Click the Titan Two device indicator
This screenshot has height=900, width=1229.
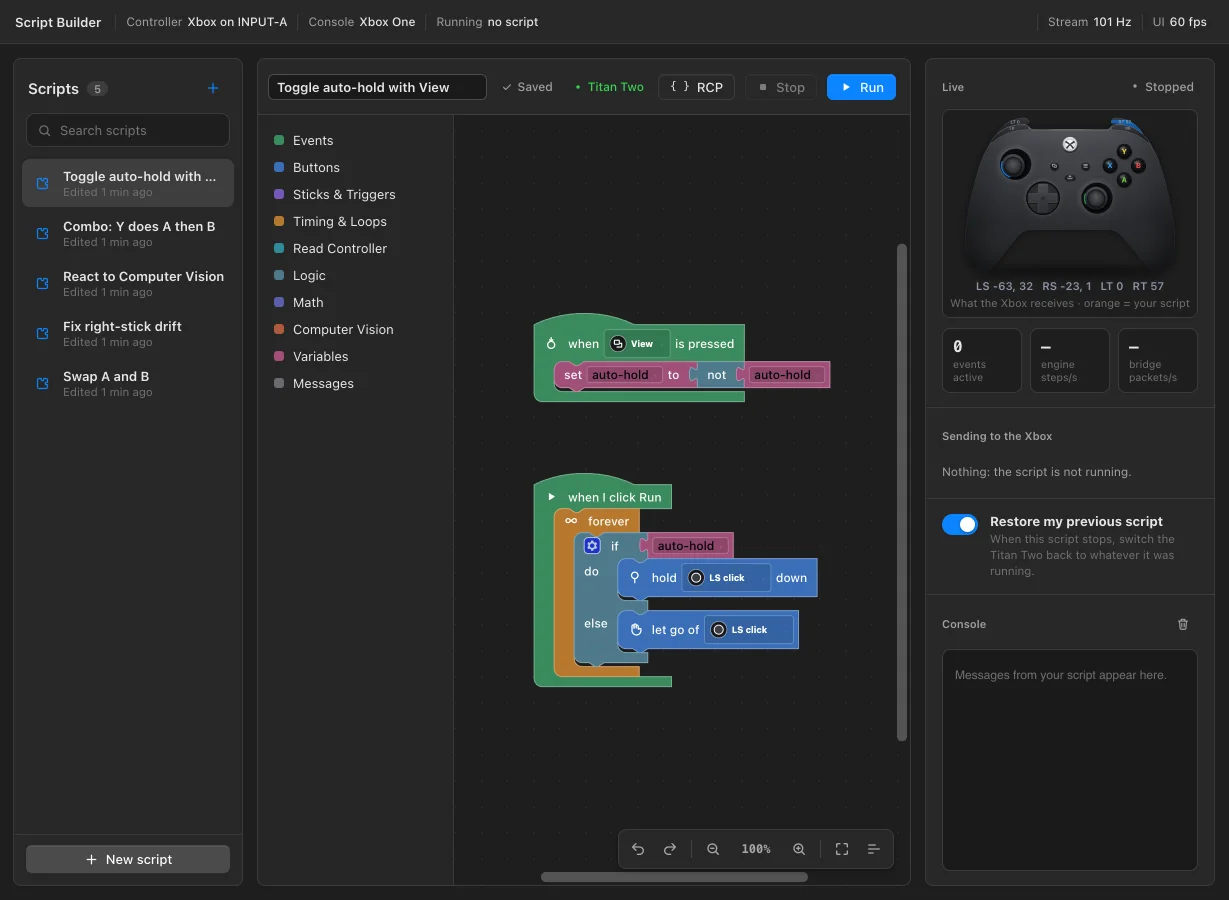coord(610,87)
